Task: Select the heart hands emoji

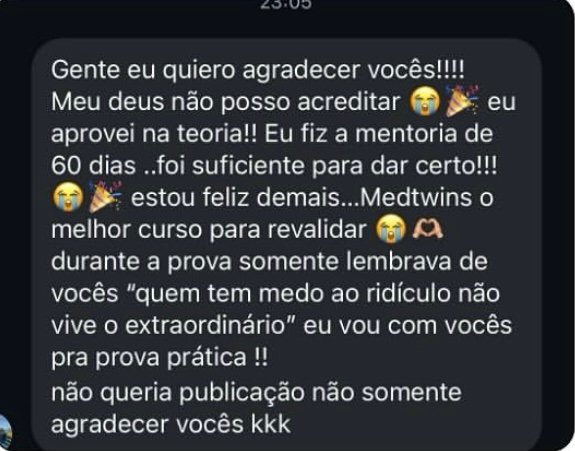Action: (x=428, y=228)
